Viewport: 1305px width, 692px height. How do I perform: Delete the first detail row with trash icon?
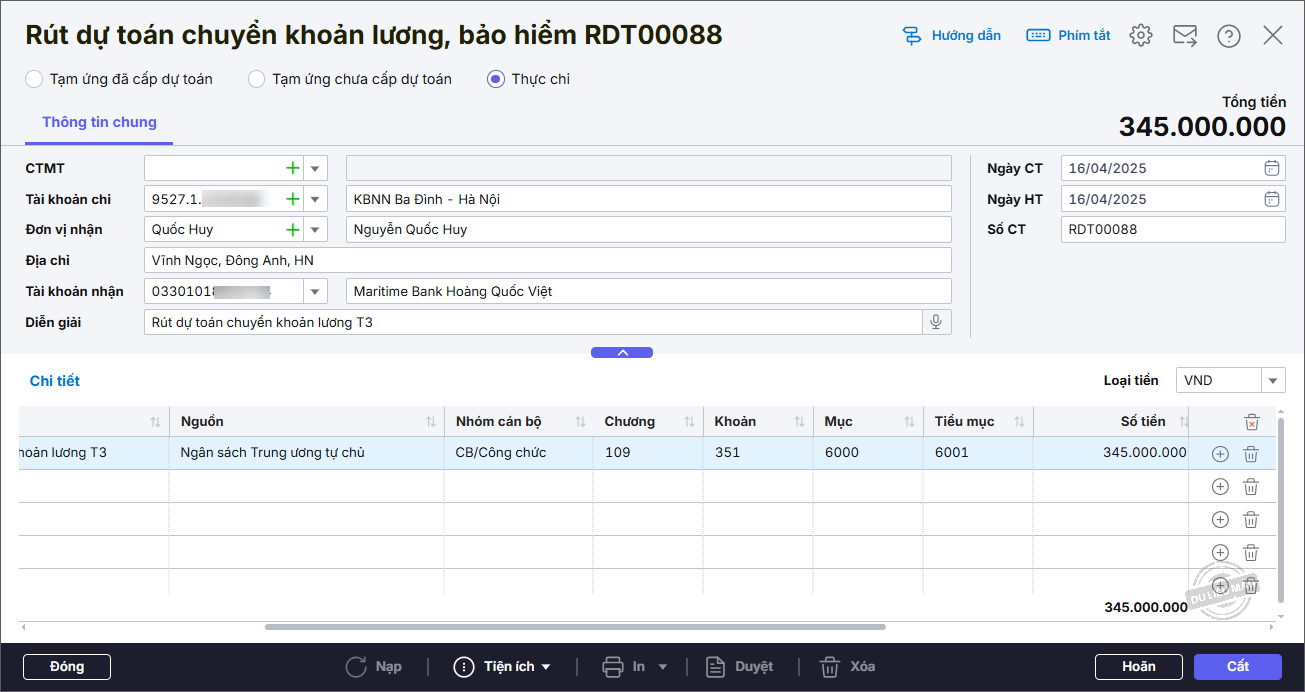click(x=1250, y=454)
